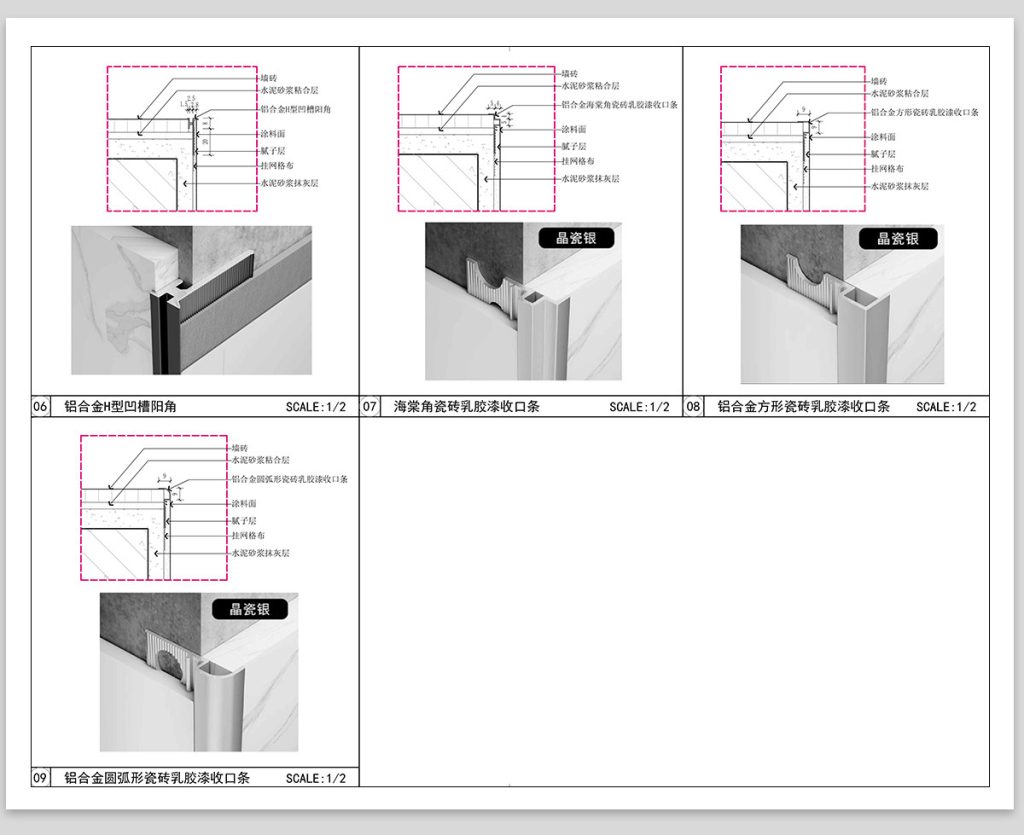Click the detail number box 06

41,407
